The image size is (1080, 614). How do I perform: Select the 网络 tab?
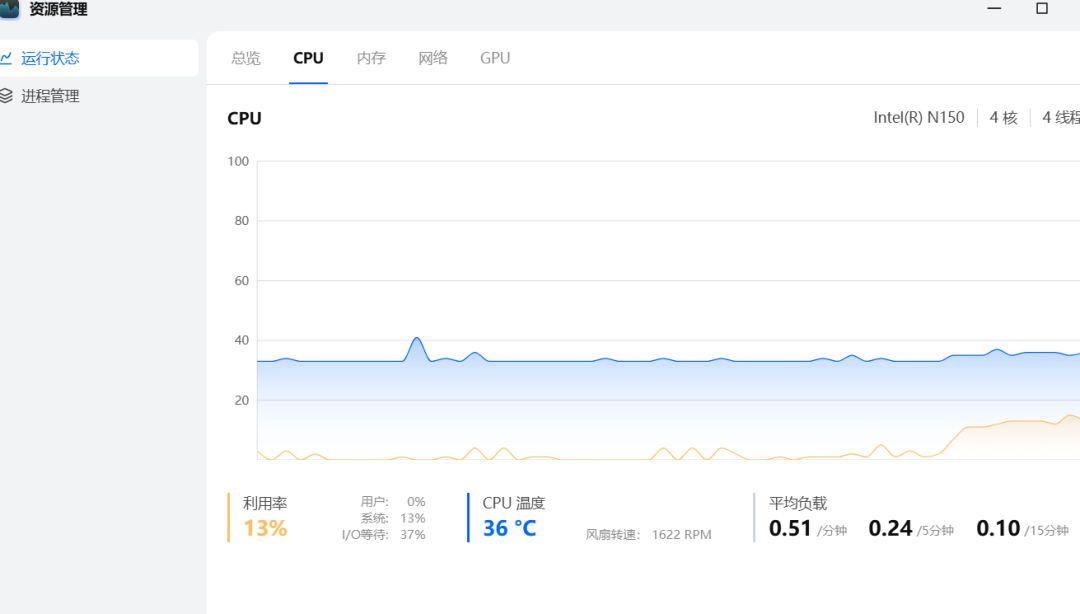click(433, 58)
